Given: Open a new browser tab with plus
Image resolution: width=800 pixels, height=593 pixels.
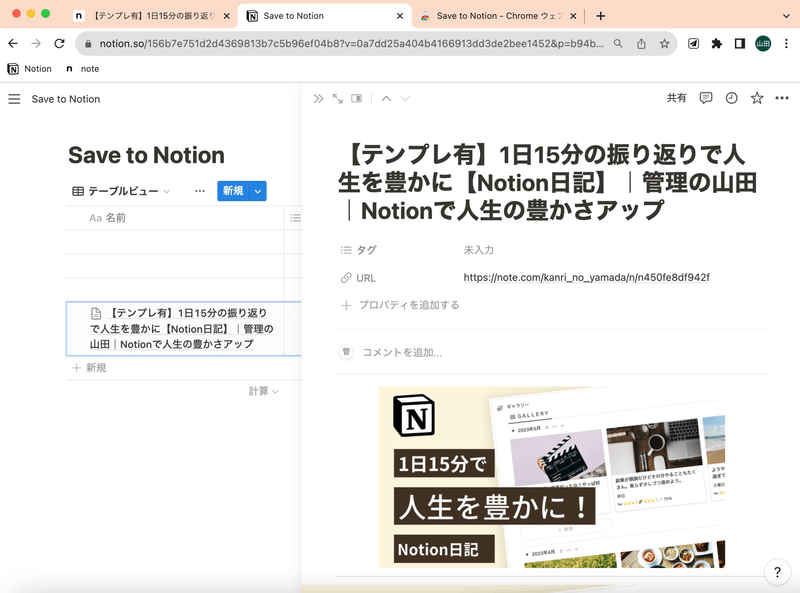Looking at the screenshot, I should 601,16.
